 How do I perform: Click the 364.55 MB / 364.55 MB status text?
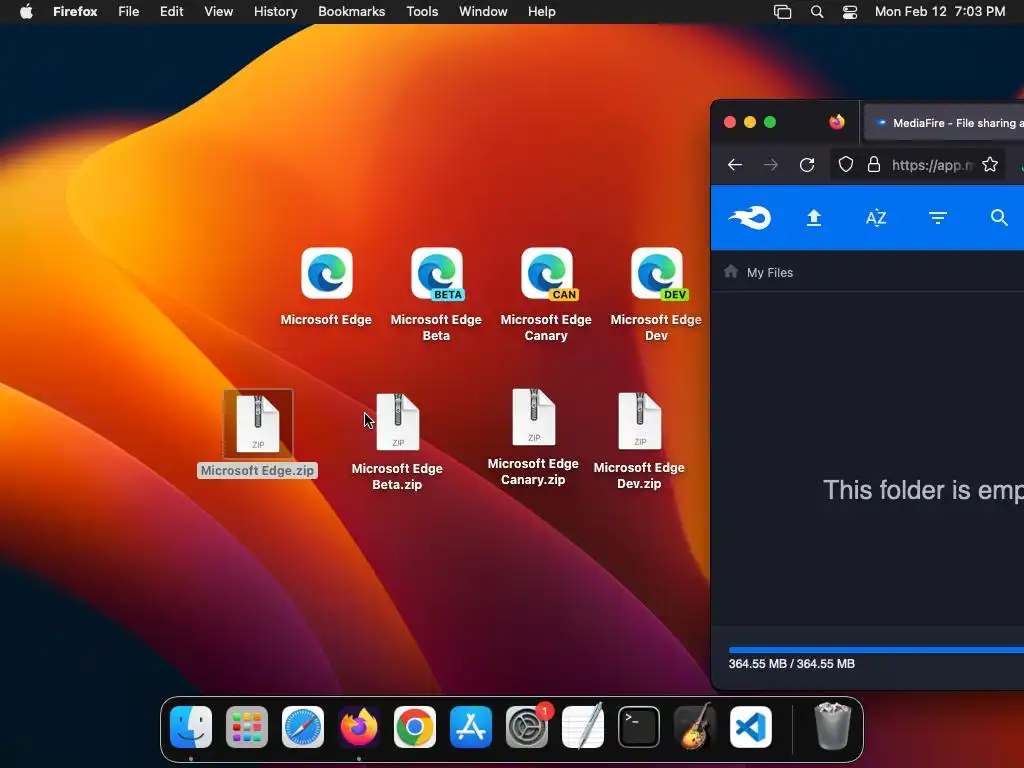[x=792, y=664]
